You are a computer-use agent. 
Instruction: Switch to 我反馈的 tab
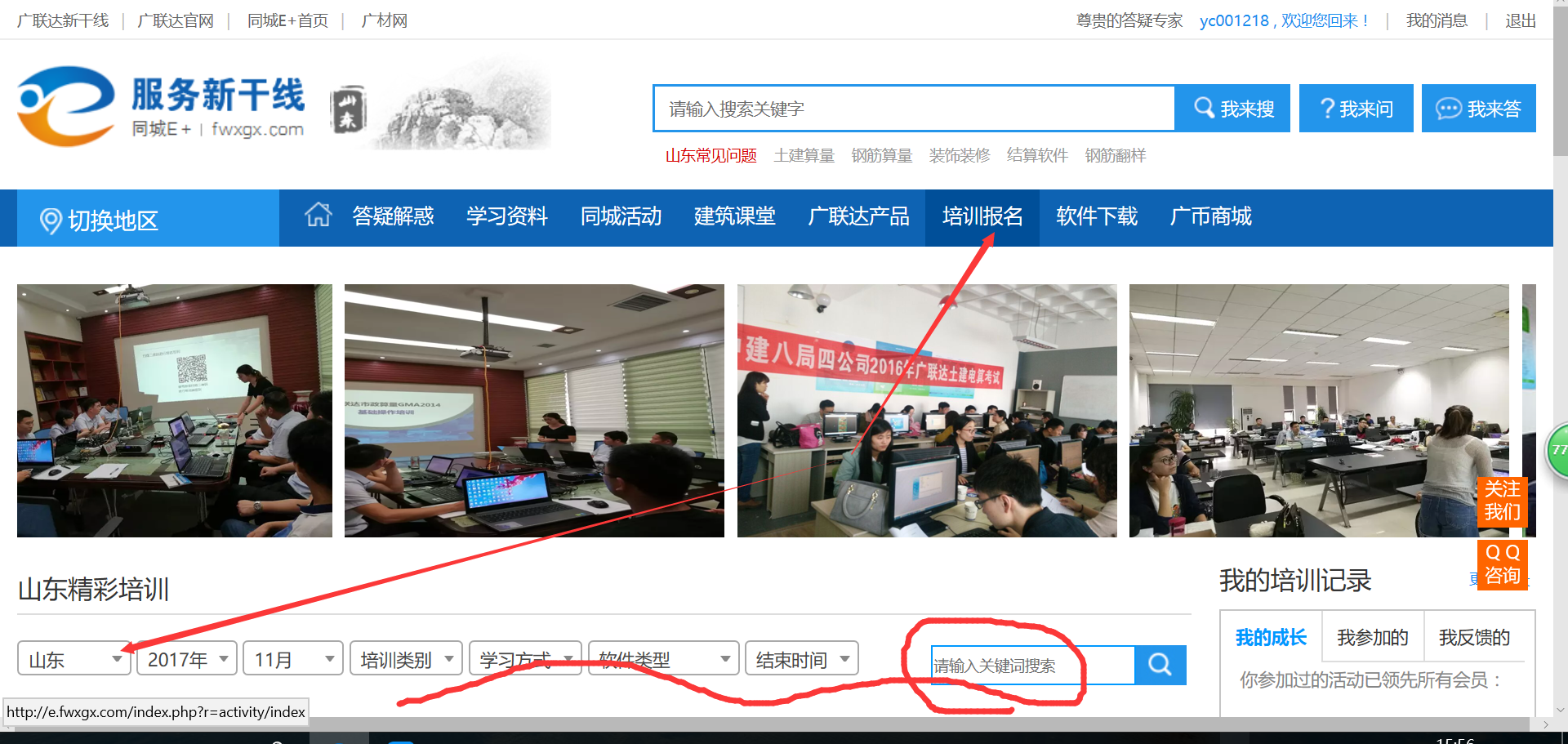point(1474,637)
